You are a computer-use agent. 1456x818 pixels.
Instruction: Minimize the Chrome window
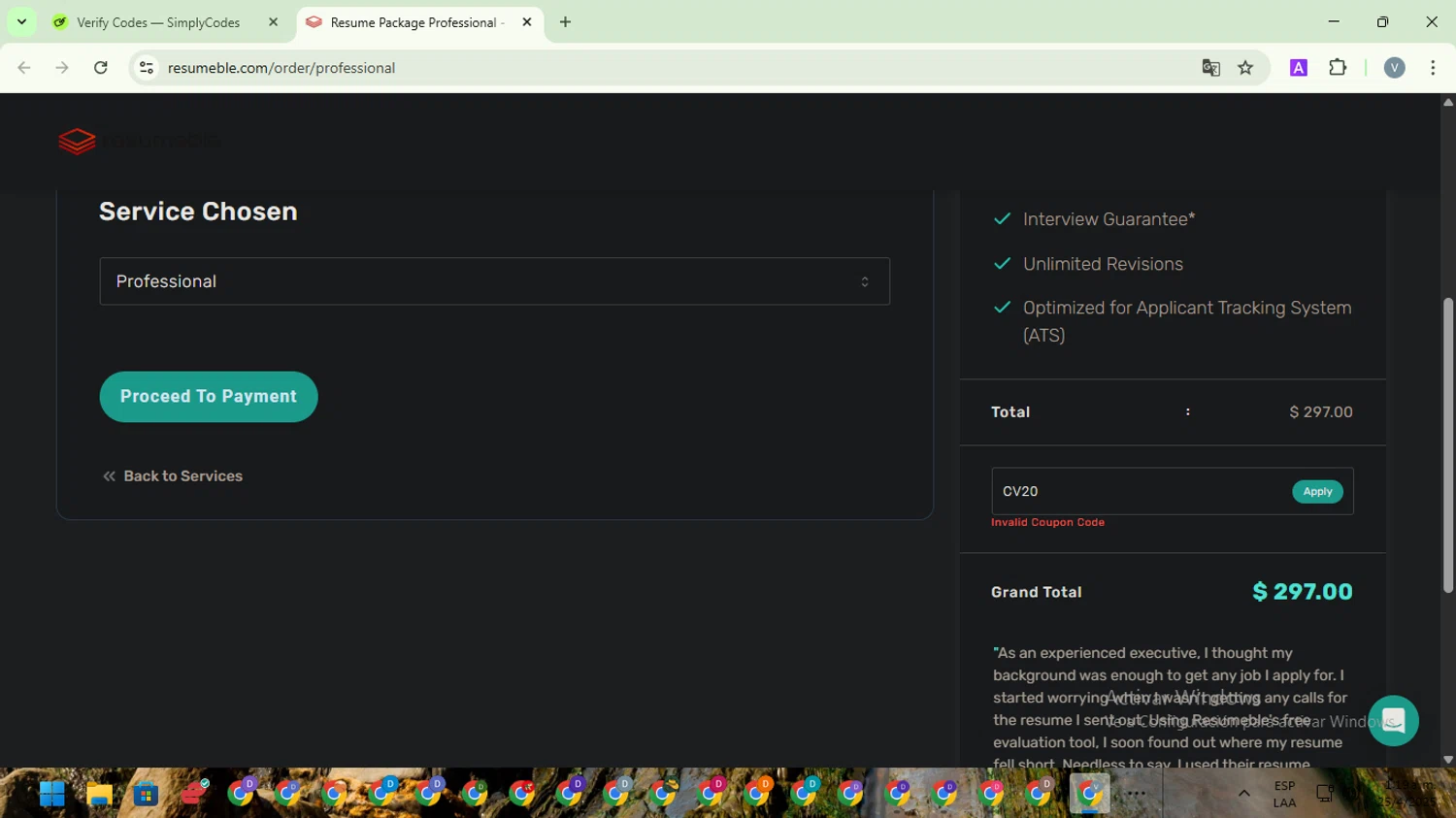click(x=1334, y=21)
